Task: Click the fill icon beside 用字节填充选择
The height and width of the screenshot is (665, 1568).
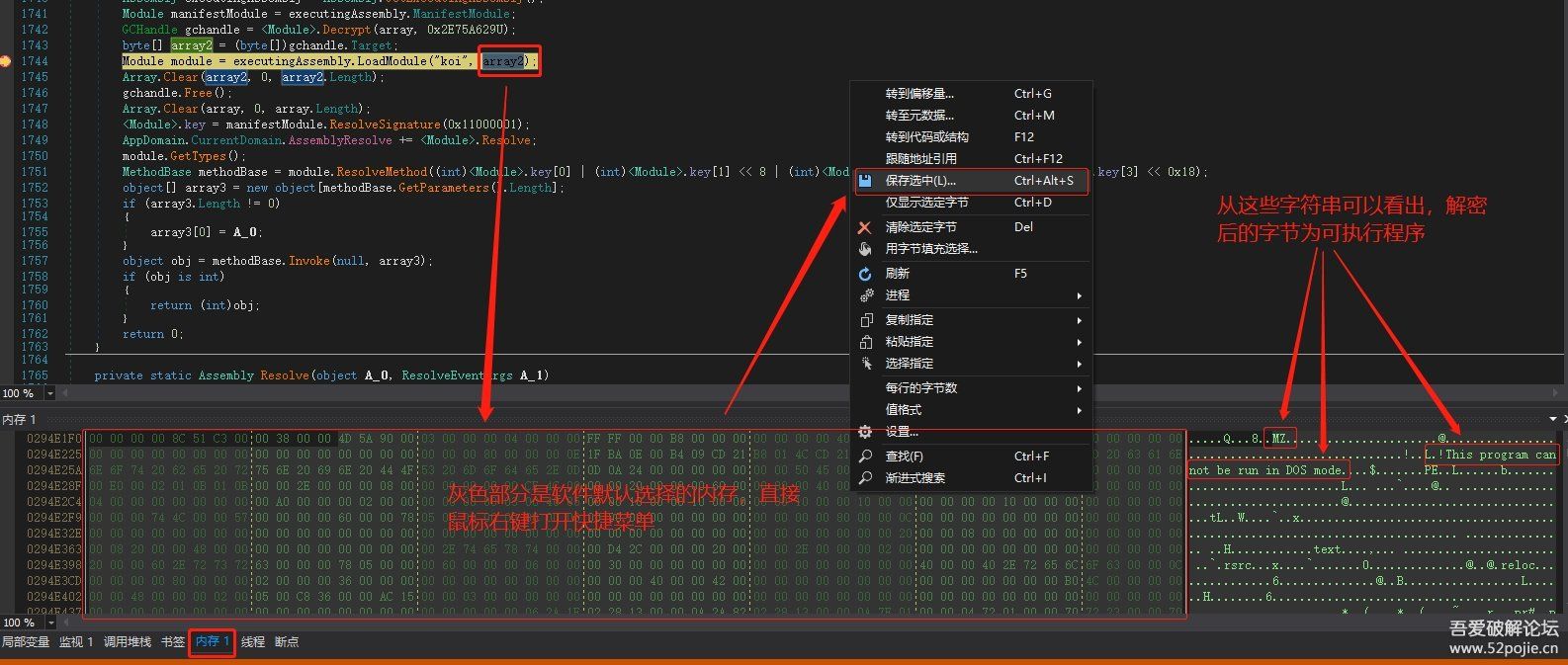Action: point(865,249)
